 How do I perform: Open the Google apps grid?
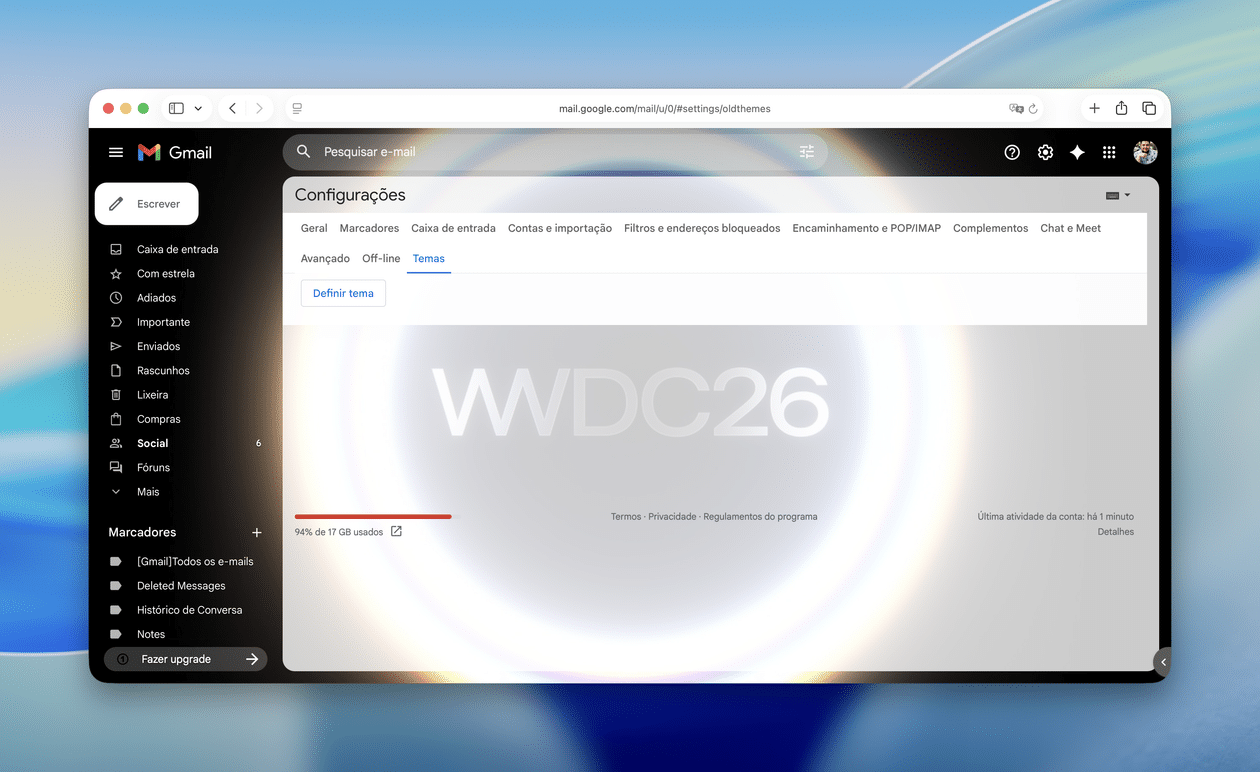[1109, 152]
